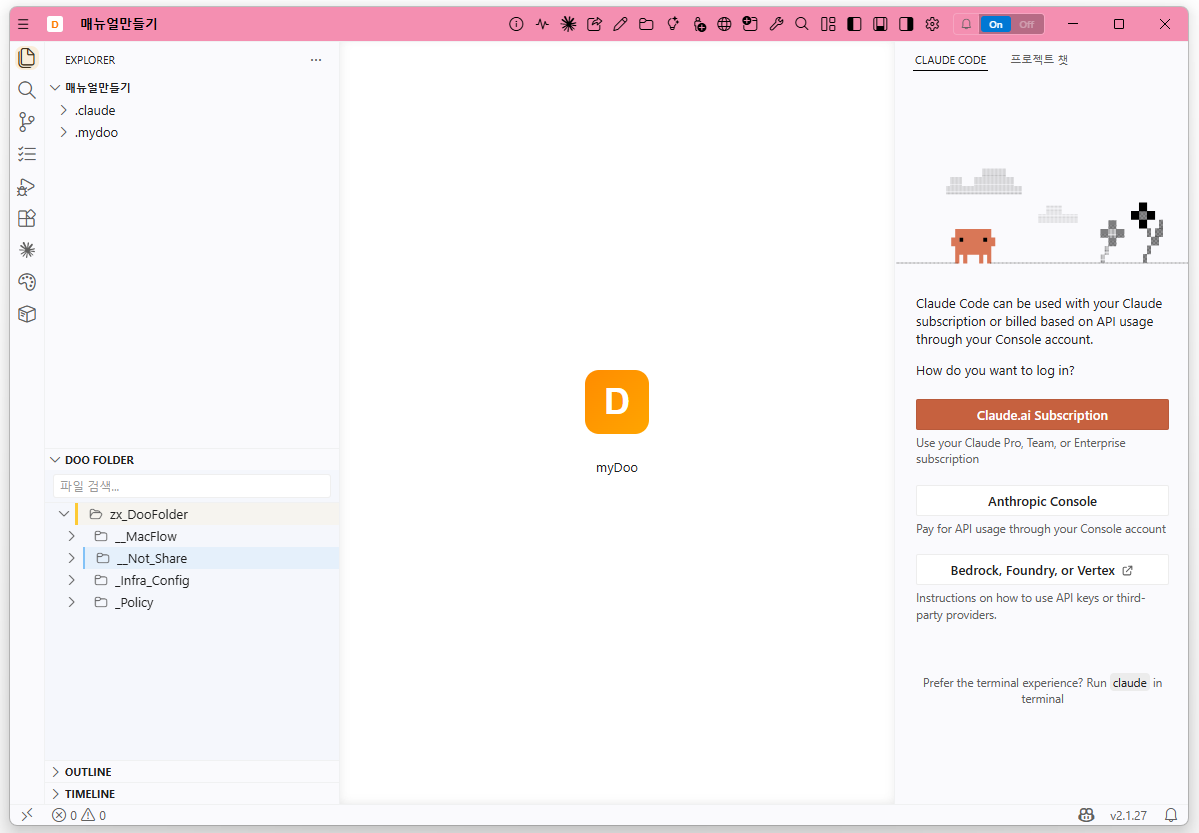Expand the __MacFlow folder
This screenshot has width=1199, height=833.
tap(72, 536)
